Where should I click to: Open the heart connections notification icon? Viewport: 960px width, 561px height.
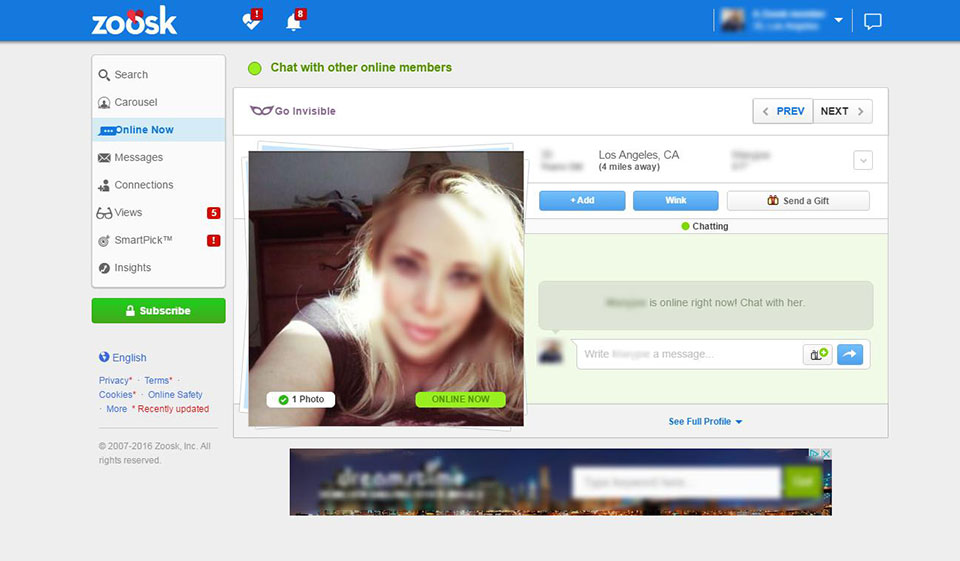252,21
